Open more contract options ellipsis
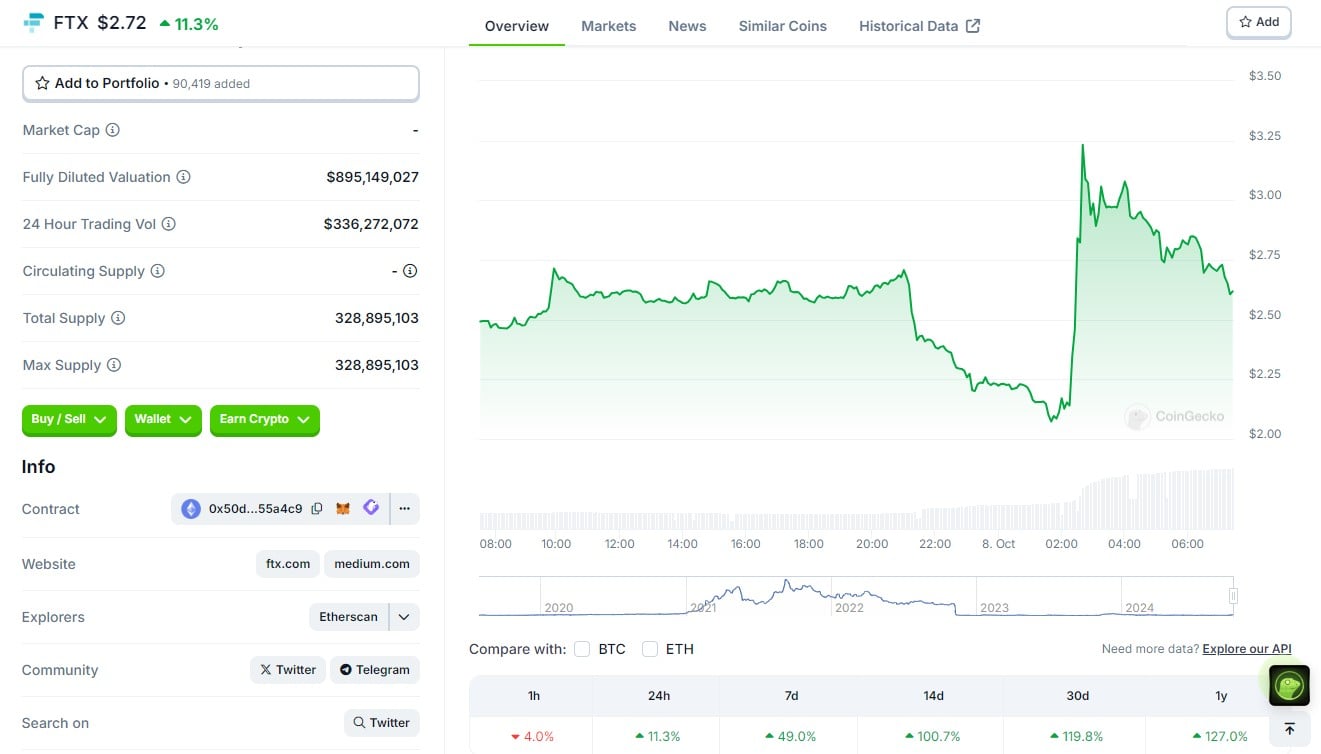Image resolution: width=1321 pixels, height=754 pixels. coord(404,509)
